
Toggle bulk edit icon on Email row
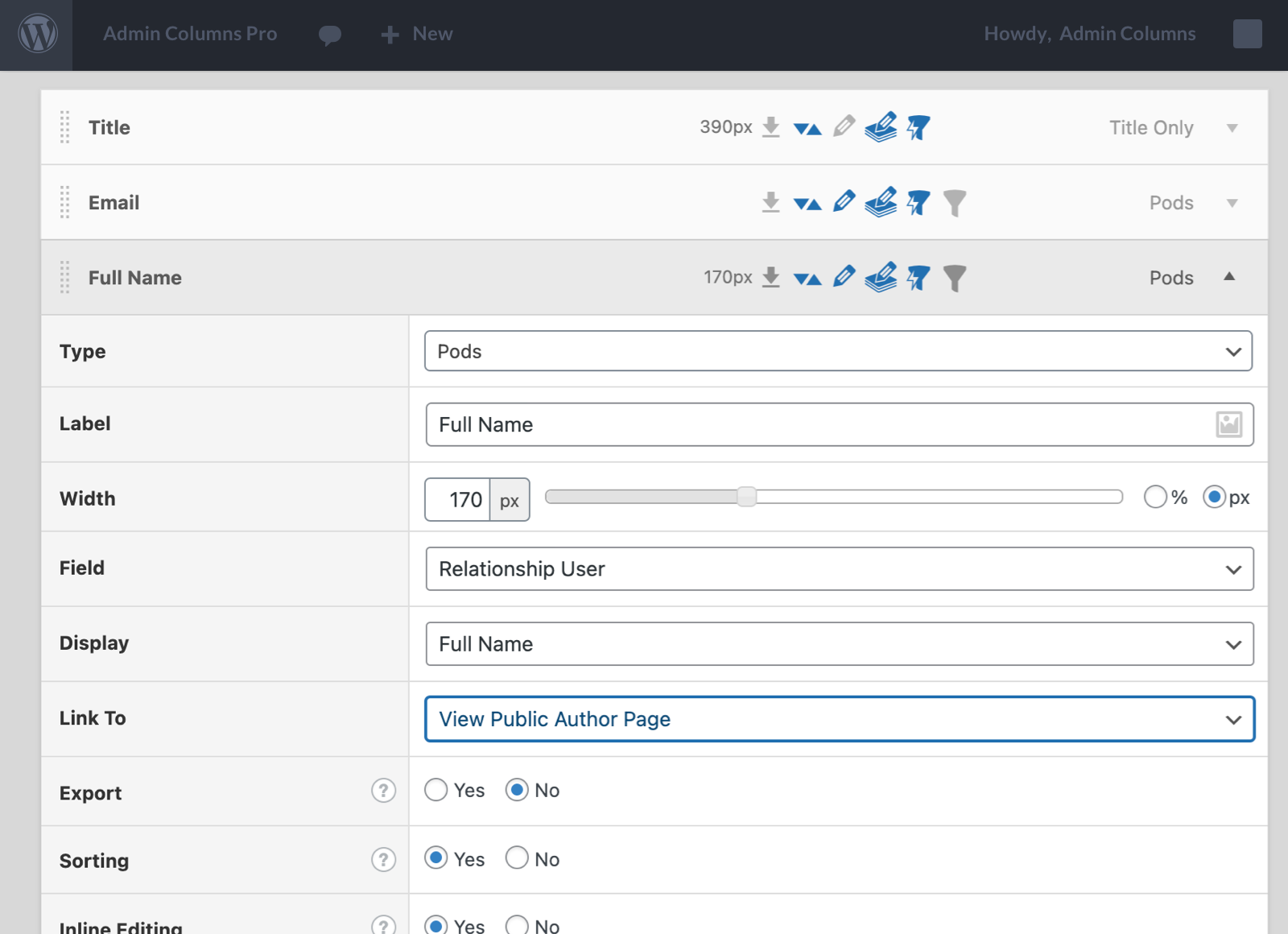(881, 201)
